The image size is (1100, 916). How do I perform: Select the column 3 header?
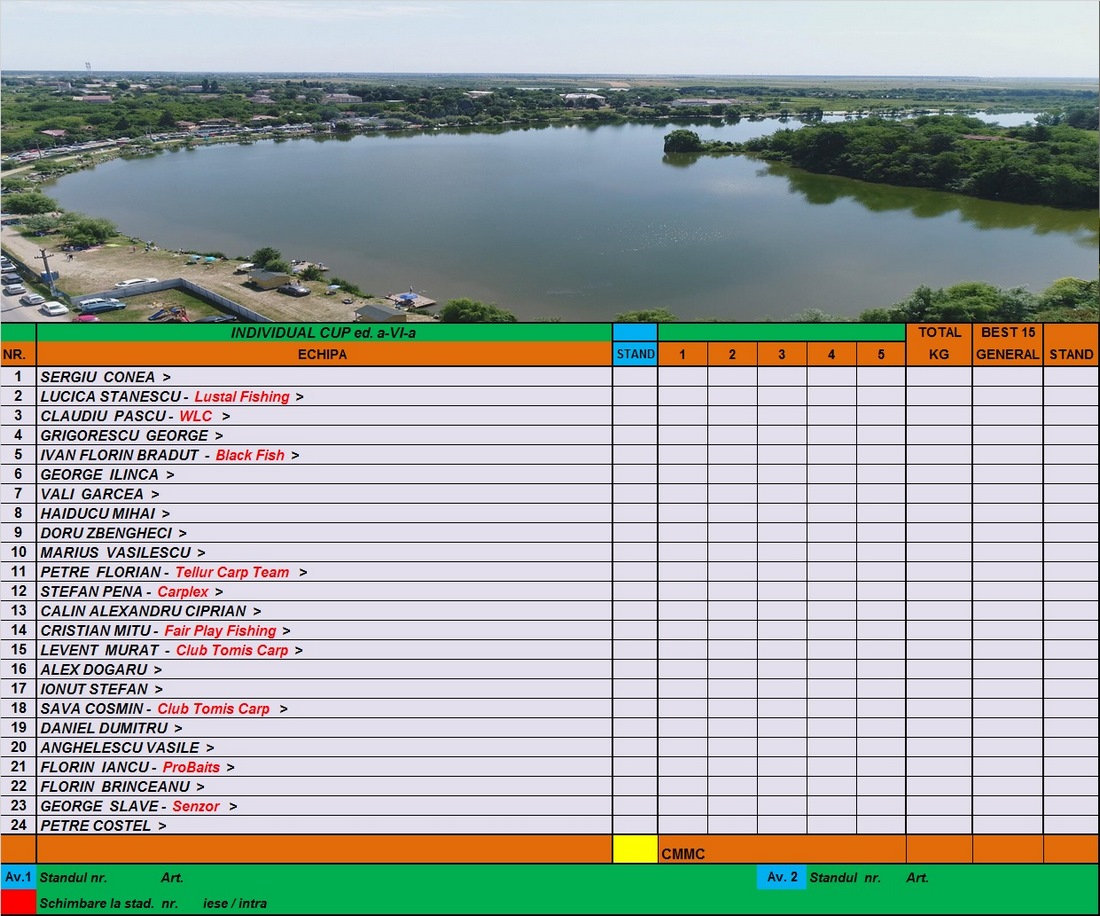coord(781,354)
